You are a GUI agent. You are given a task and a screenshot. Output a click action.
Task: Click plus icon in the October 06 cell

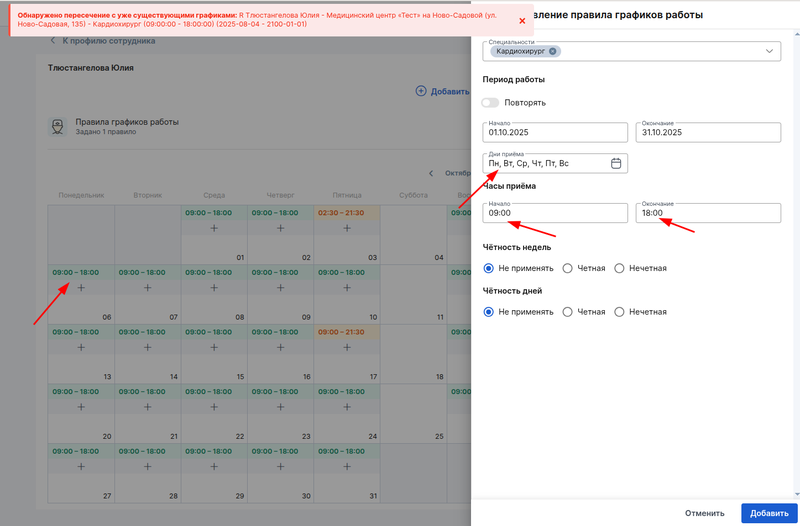click(x=81, y=288)
